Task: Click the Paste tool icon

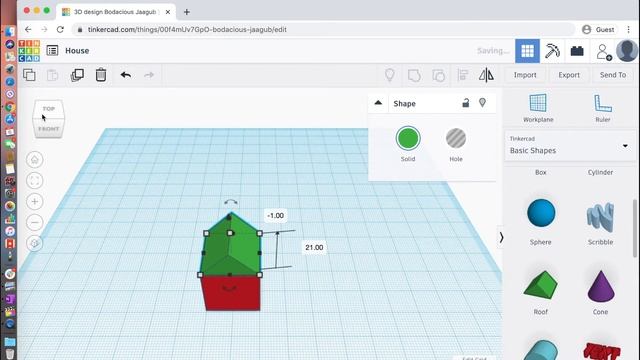Action: pos(53,75)
